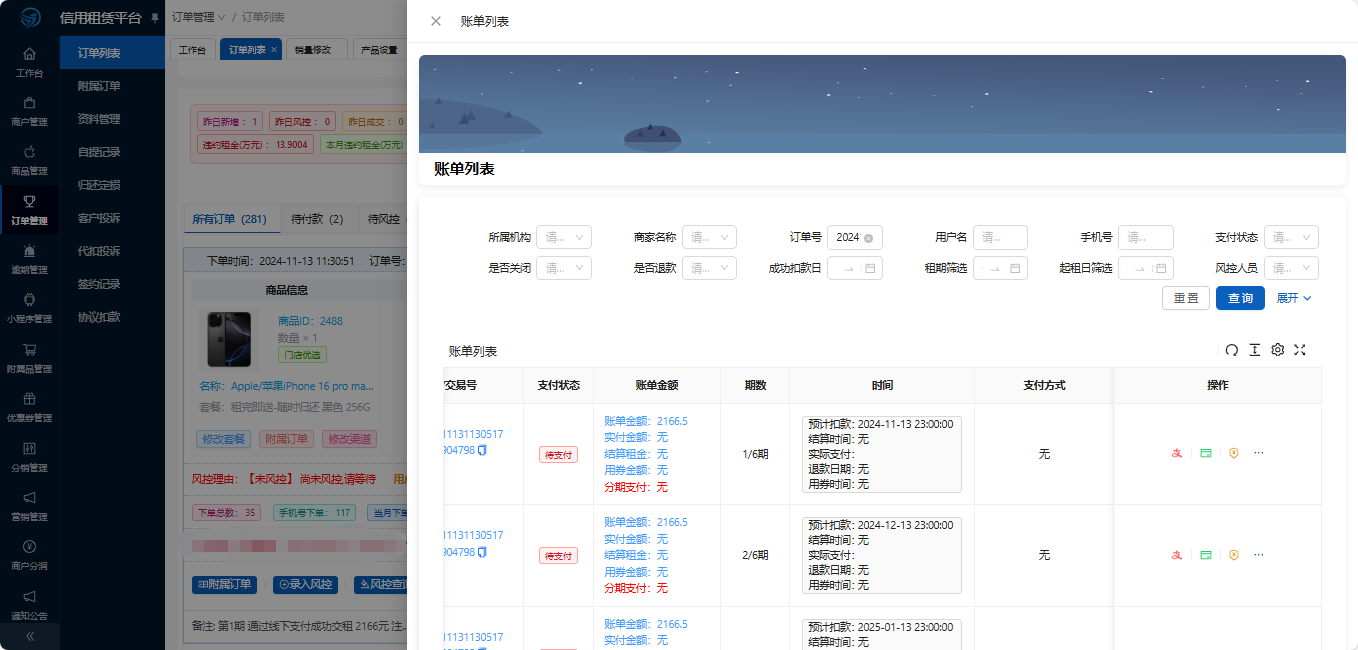Open the 起租日筛选 date range picker
The height and width of the screenshot is (650, 1358).
(1145, 268)
